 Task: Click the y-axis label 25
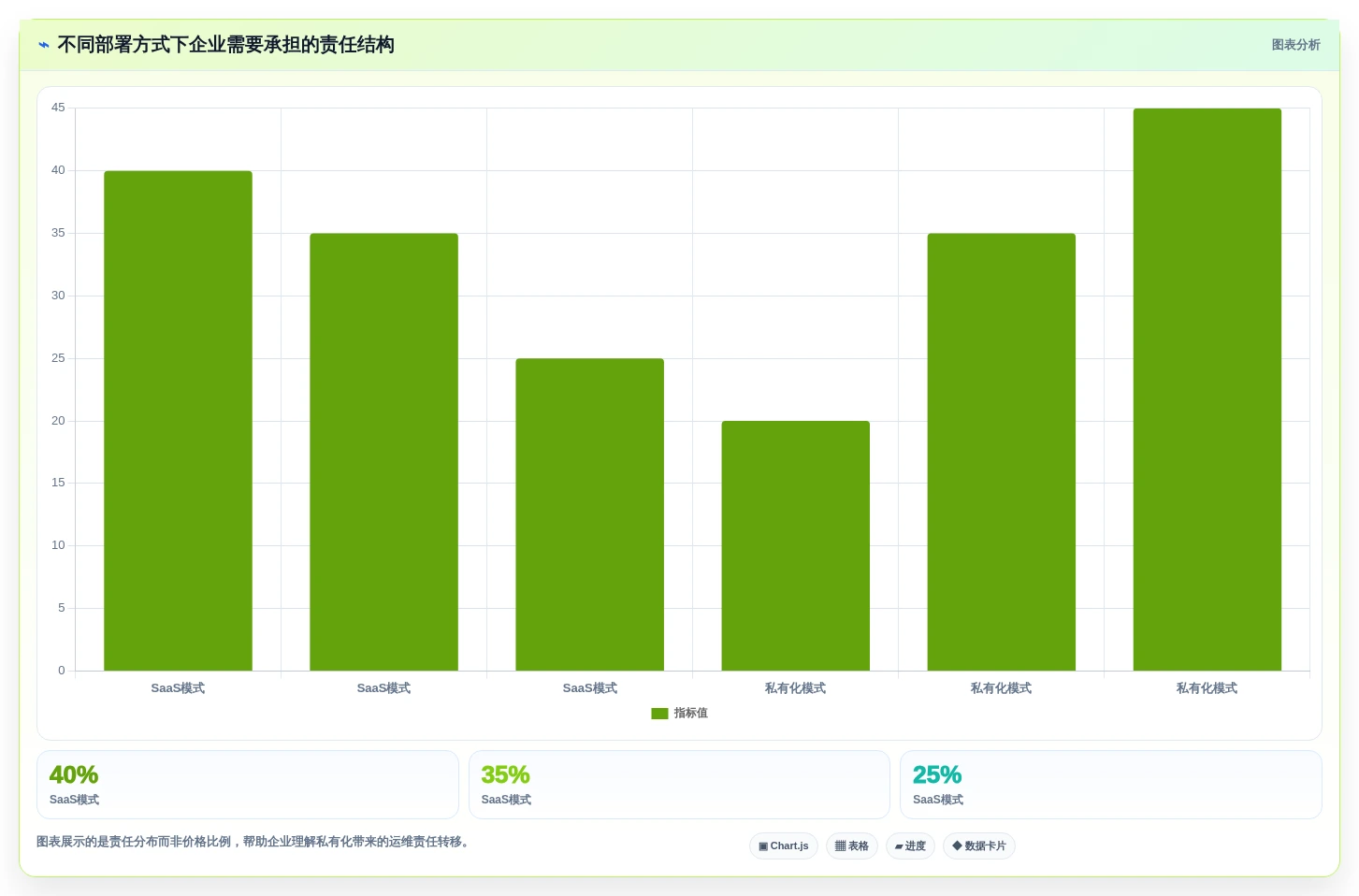58,358
